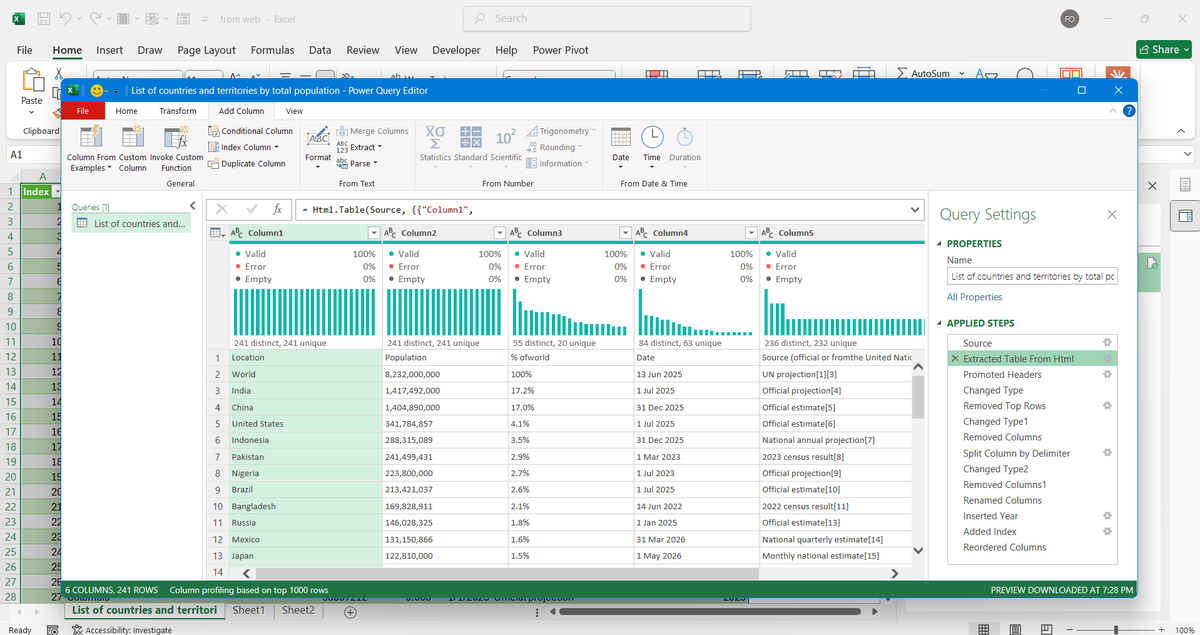The image size is (1200, 635).
Task: Expand the formula bar chevron
Action: [x=915, y=210]
